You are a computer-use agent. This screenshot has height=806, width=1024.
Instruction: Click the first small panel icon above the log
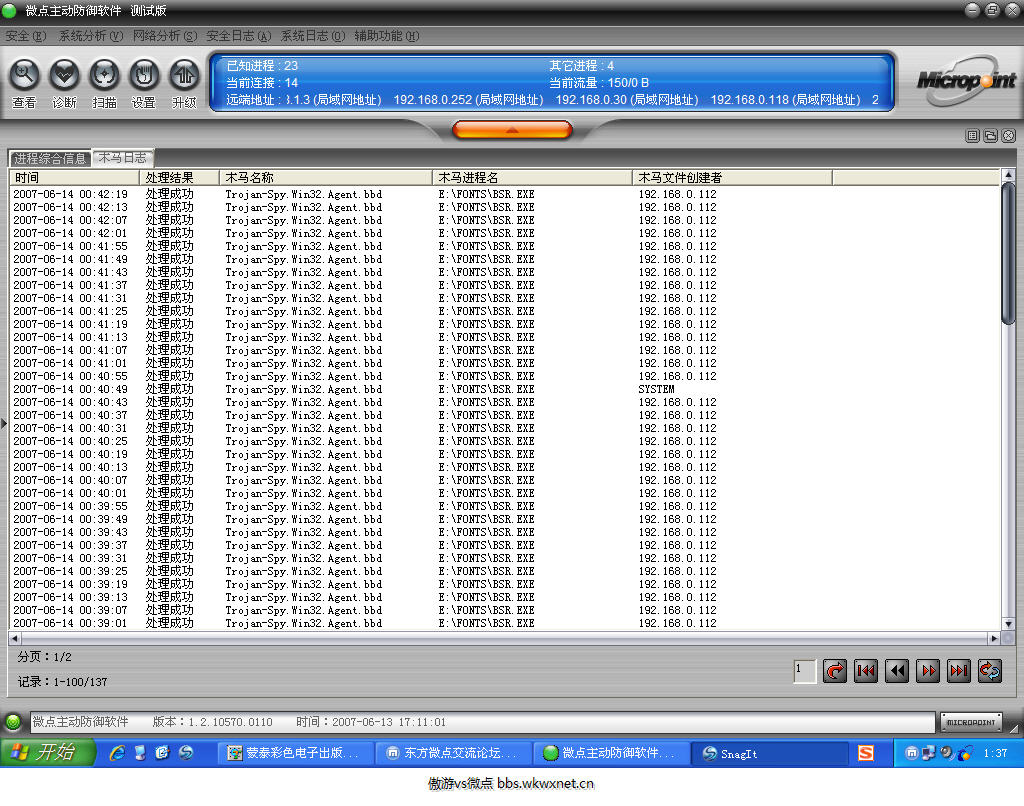[x=972, y=135]
